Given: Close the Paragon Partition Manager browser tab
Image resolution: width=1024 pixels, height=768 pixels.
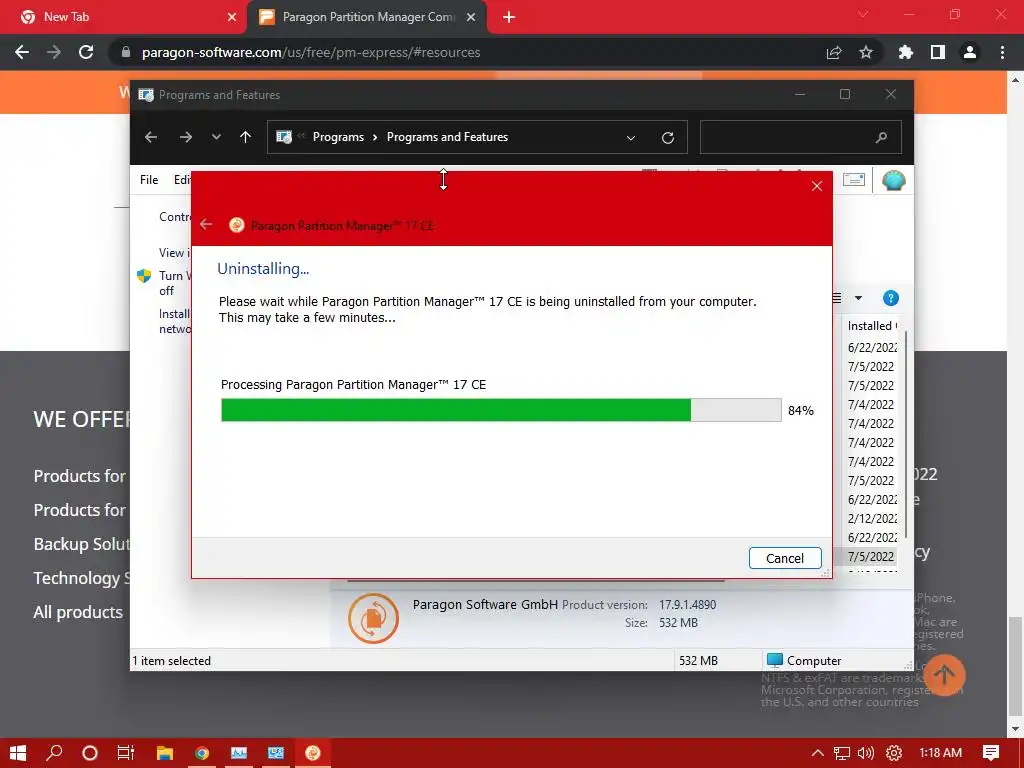Looking at the screenshot, I should click(x=471, y=18).
